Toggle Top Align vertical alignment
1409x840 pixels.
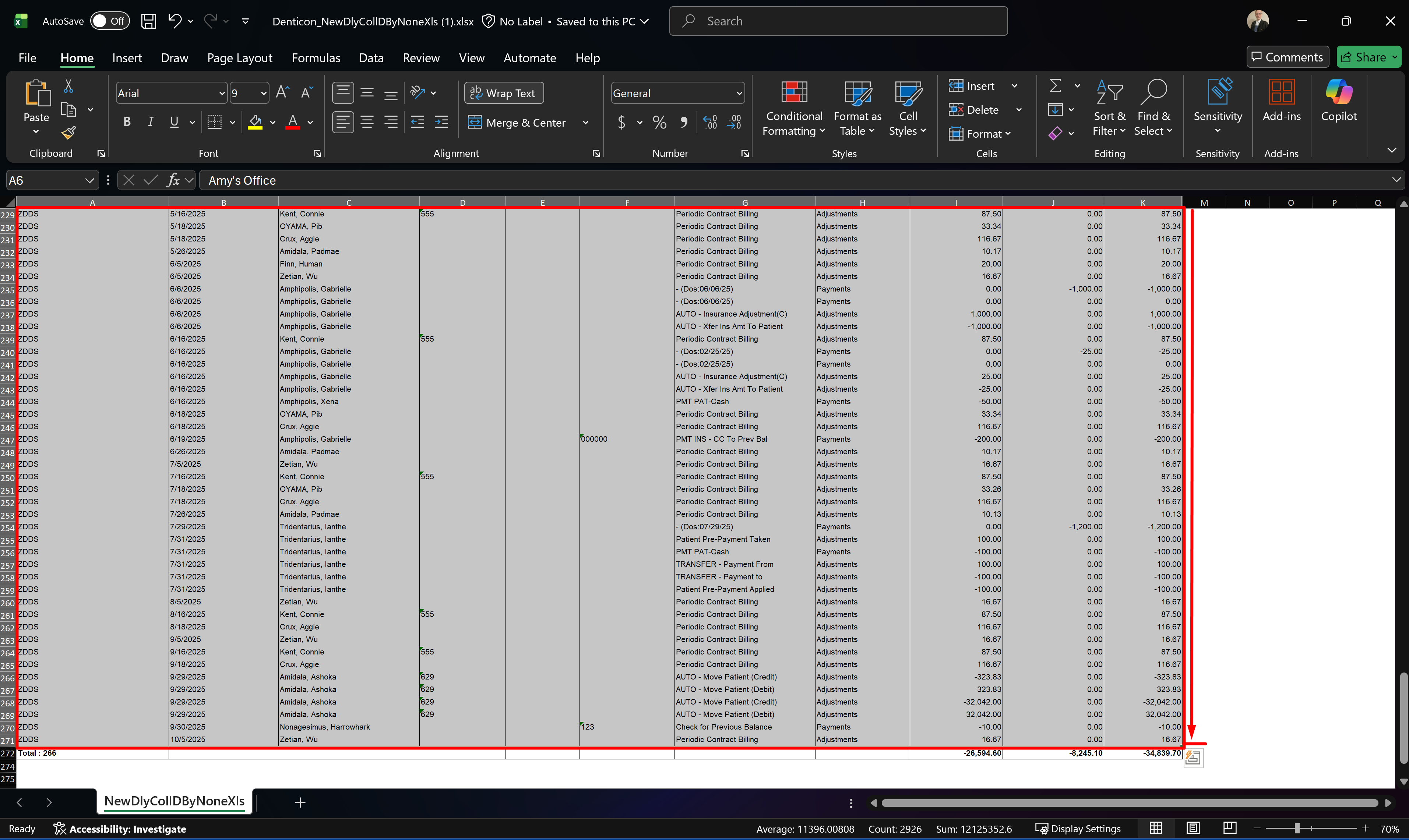click(x=343, y=93)
